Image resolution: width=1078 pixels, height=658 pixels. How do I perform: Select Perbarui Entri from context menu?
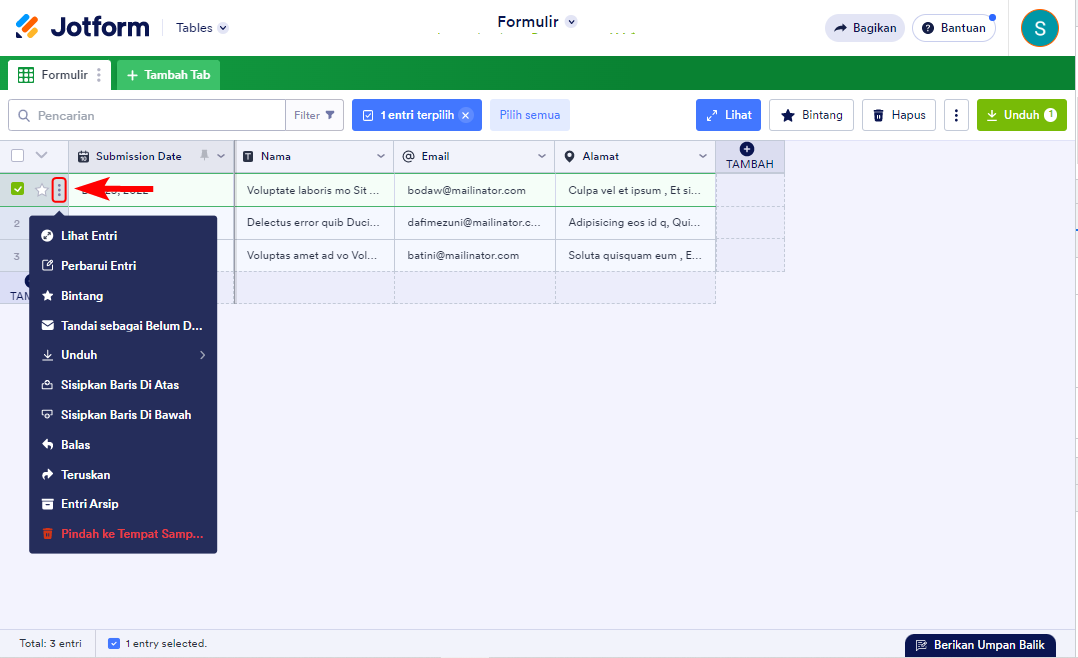click(123, 265)
